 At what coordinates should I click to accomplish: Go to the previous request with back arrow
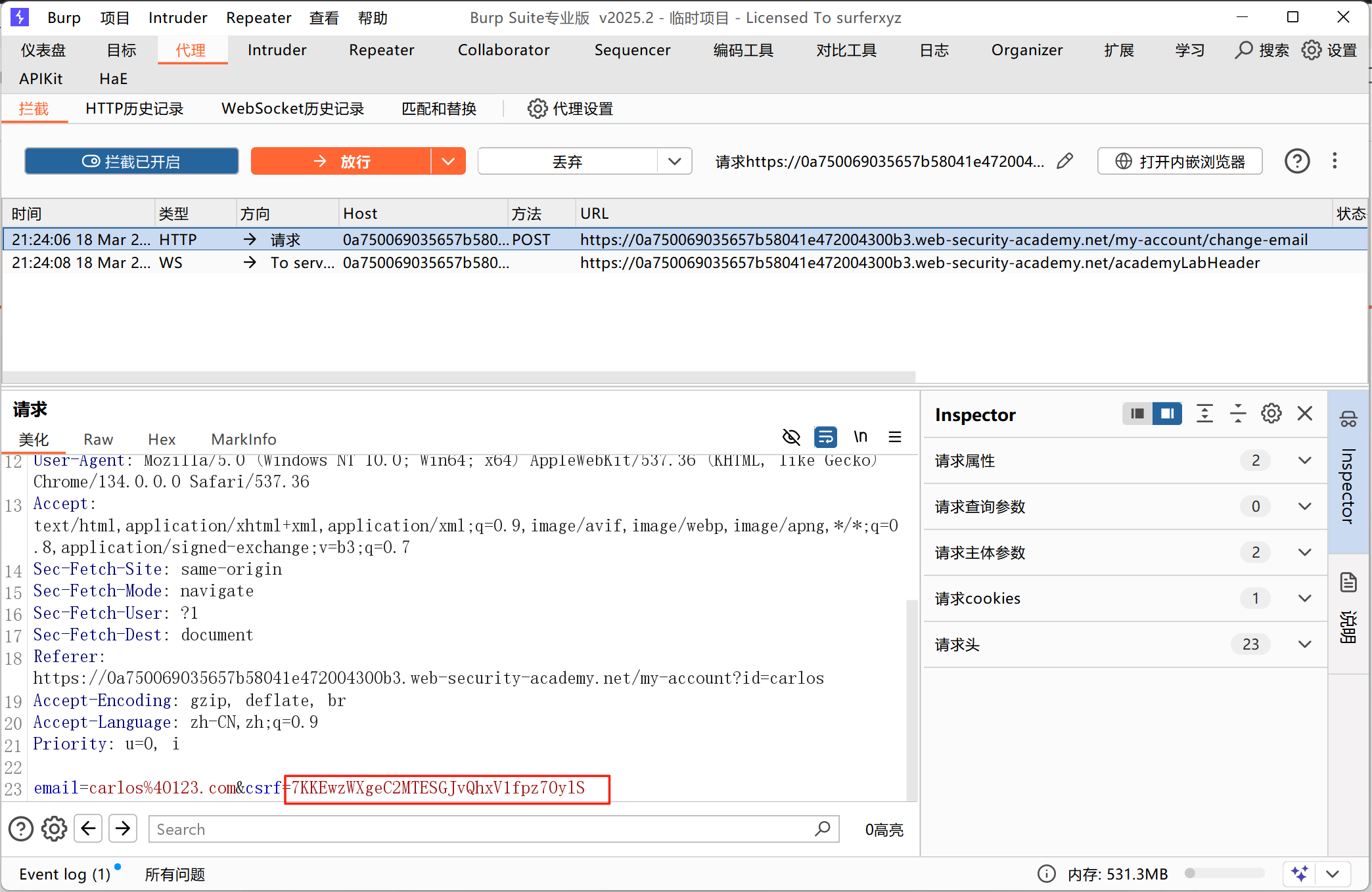tap(89, 829)
